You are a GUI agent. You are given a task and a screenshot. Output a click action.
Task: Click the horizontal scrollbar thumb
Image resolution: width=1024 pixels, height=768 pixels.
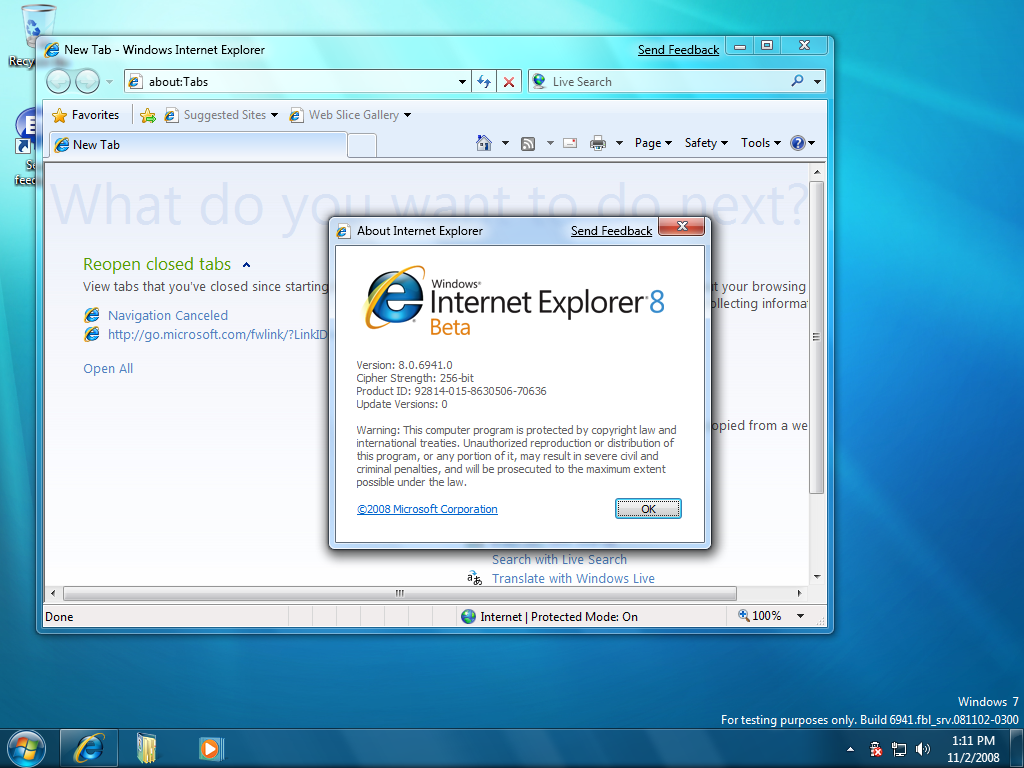(399, 593)
